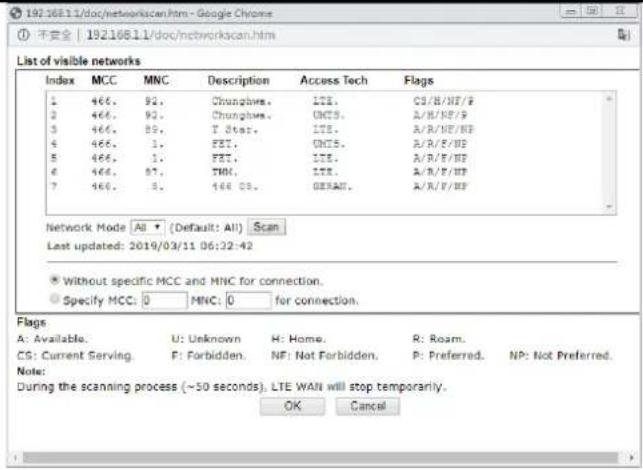Click the Chrome globe icon in title bar

(16, 13)
